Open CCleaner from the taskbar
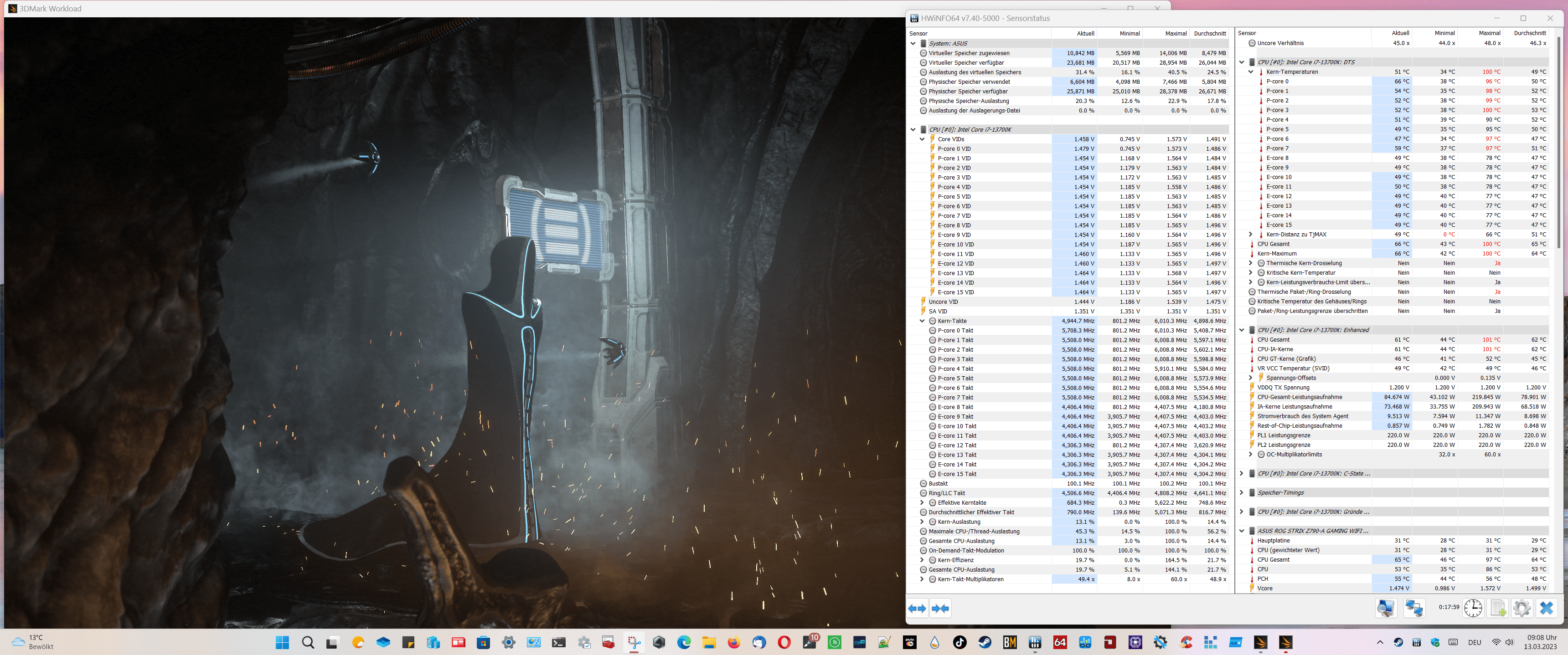Image resolution: width=1568 pixels, height=655 pixels. click(1186, 642)
